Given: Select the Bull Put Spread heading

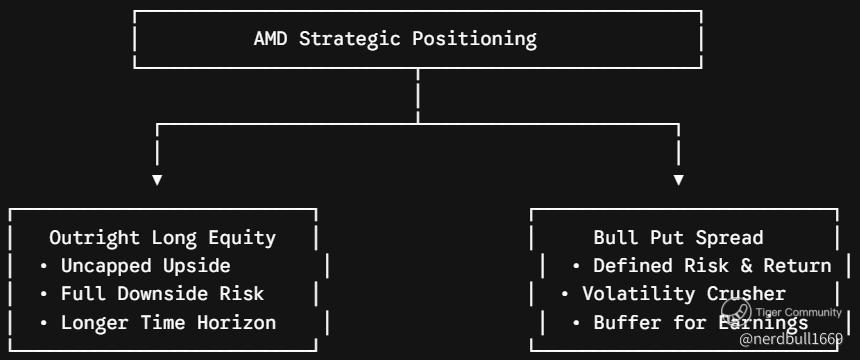Looking at the screenshot, I should point(678,238).
